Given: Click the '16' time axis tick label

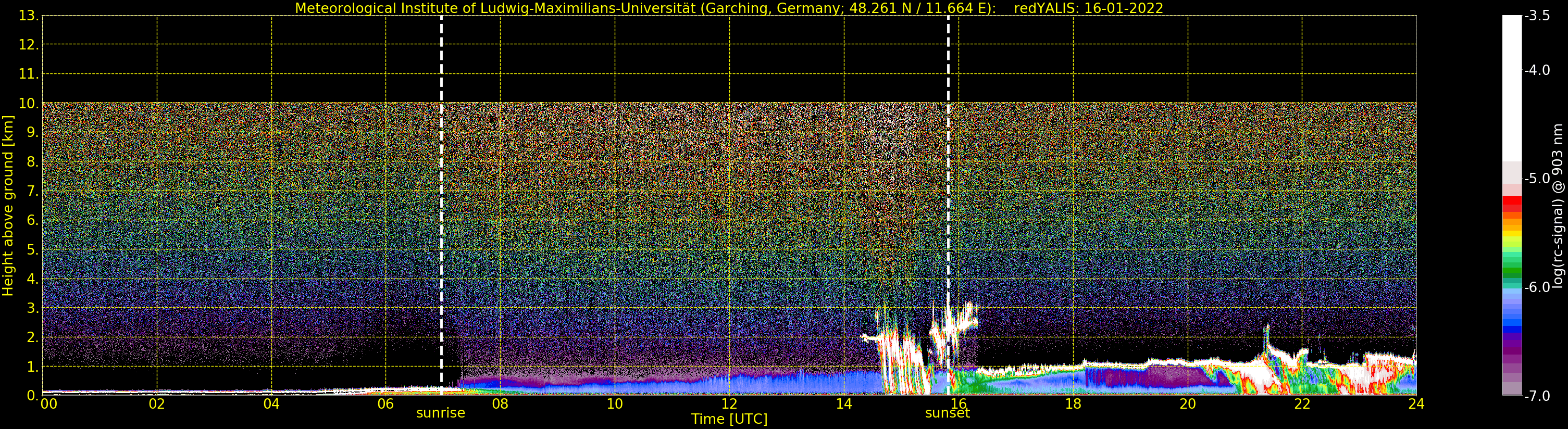Looking at the screenshot, I should point(959,404).
